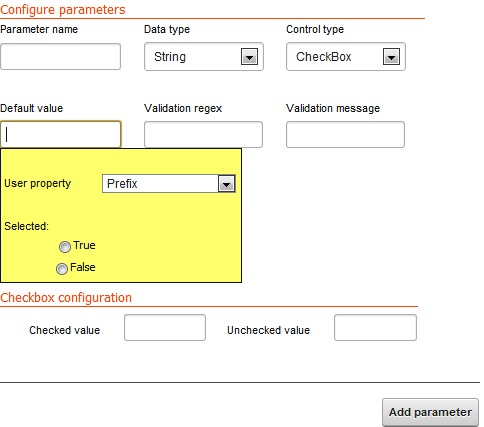484x427 pixels.
Task: Click the Checkbox configuration section heading
Action: click(66, 297)
